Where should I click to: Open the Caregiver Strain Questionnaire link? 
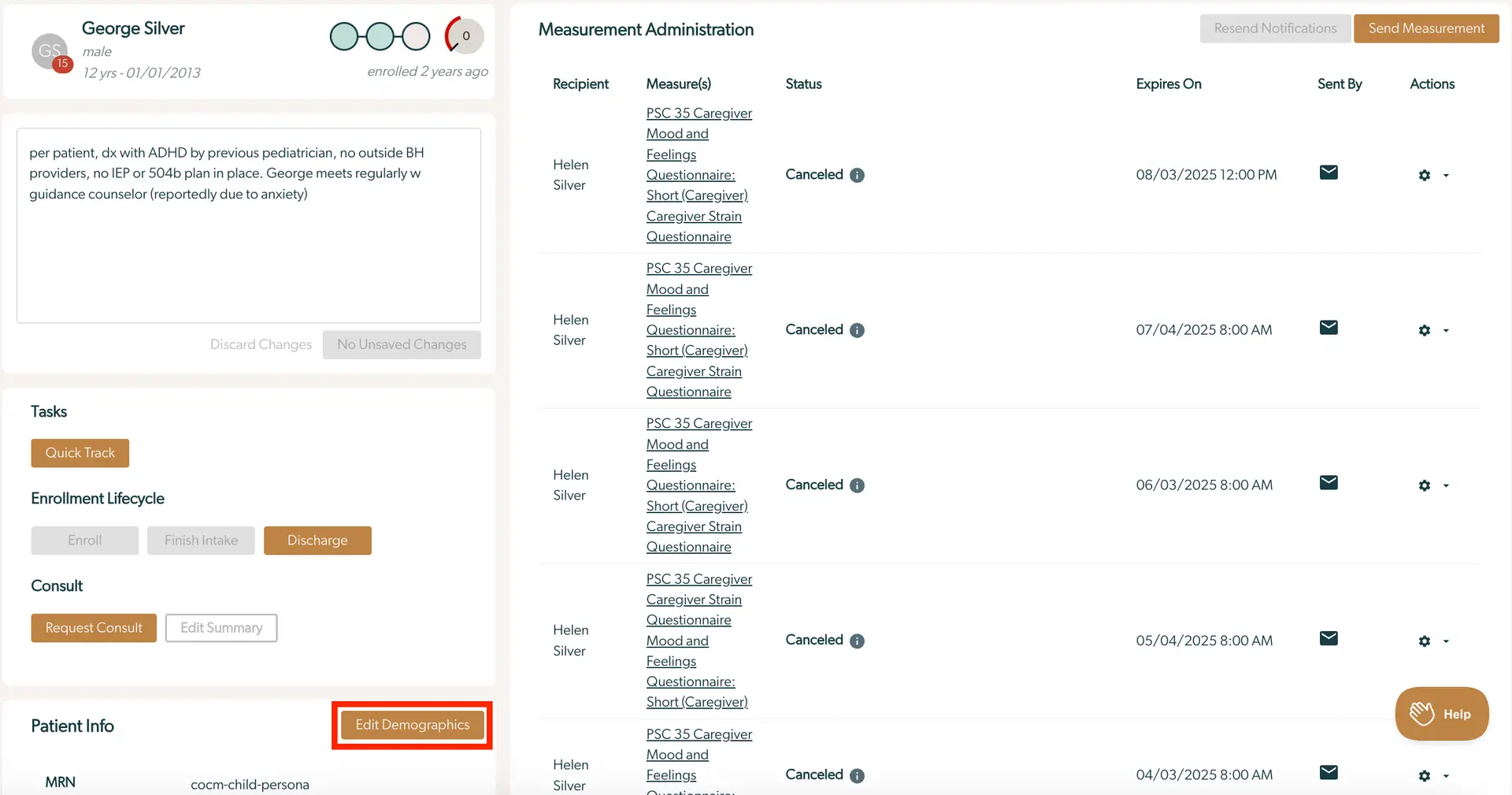[x=695, y=226]
